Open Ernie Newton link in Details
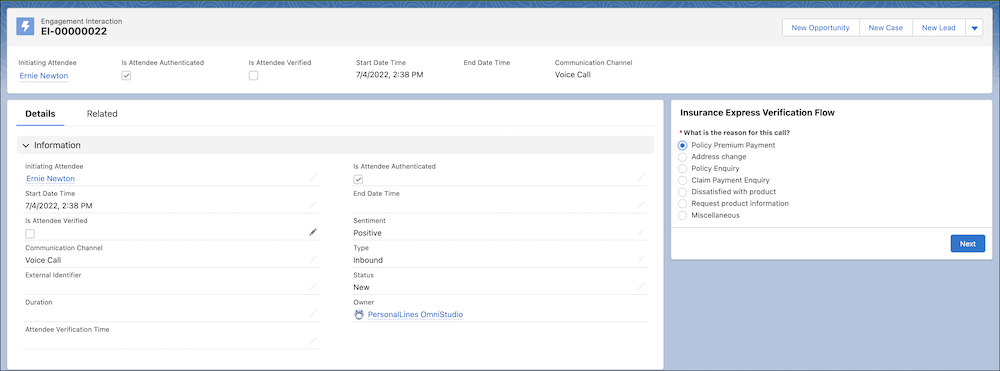The width and height of the screenshot is (1000, 371). point(50,178)
